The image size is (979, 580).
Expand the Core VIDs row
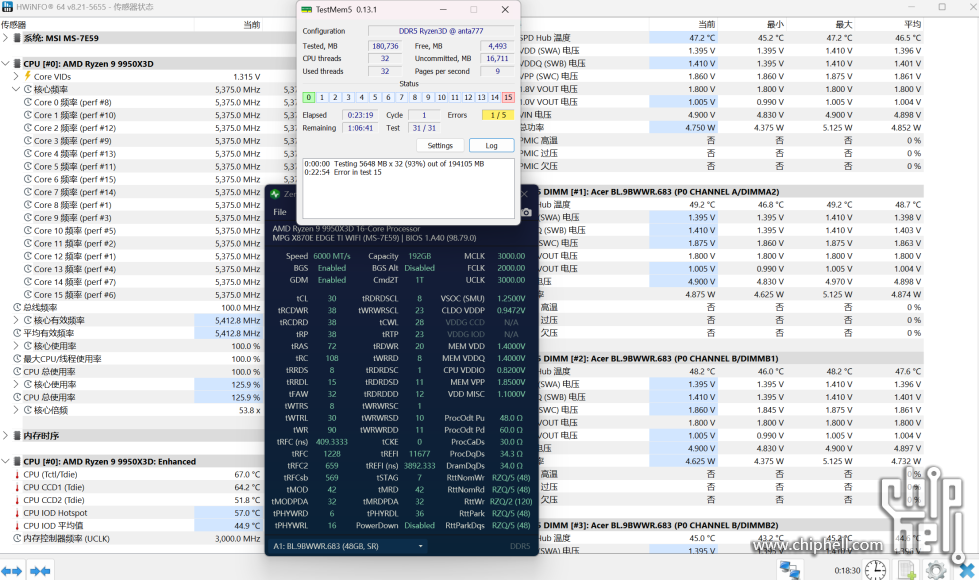click(16, 77)
